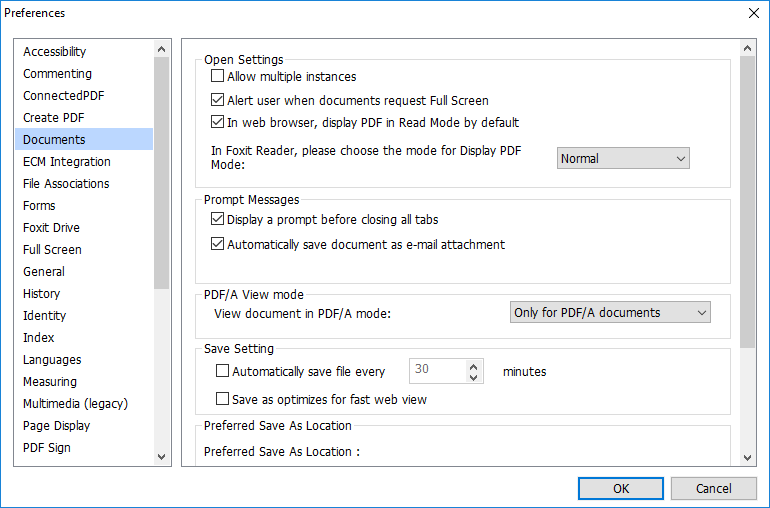Go to PDF Sign preferences category

[x=47, y=448]
